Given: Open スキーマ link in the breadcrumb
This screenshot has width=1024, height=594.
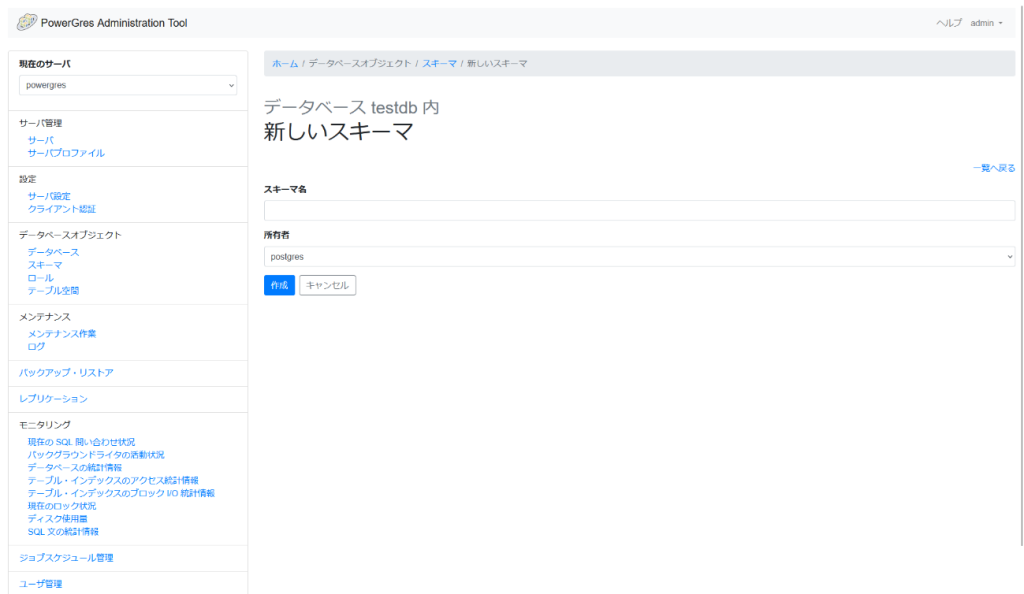Looking at the screenshot, I should [x=439, y=63].
